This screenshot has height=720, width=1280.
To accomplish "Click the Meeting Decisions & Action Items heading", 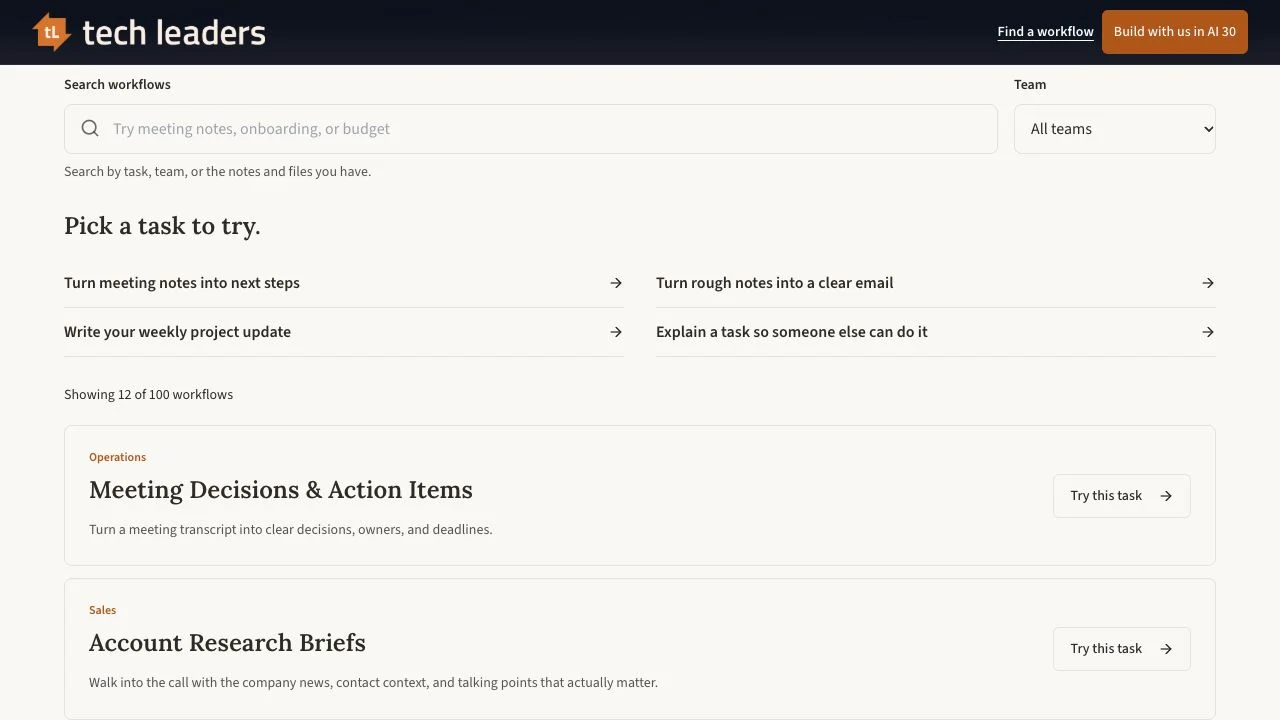I will 281,490.
